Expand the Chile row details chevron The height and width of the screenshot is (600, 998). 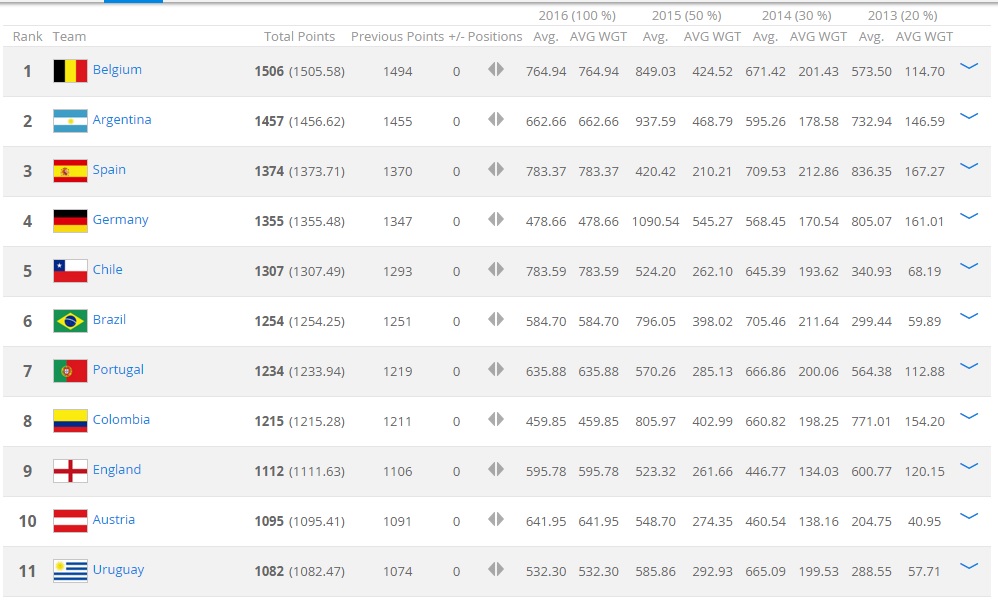[969, 266]
